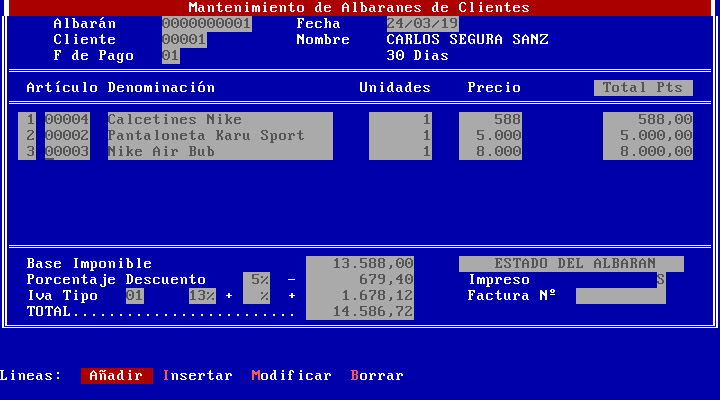Click article code 00004 in line 1
720x400 pixels.
(68, 119)
